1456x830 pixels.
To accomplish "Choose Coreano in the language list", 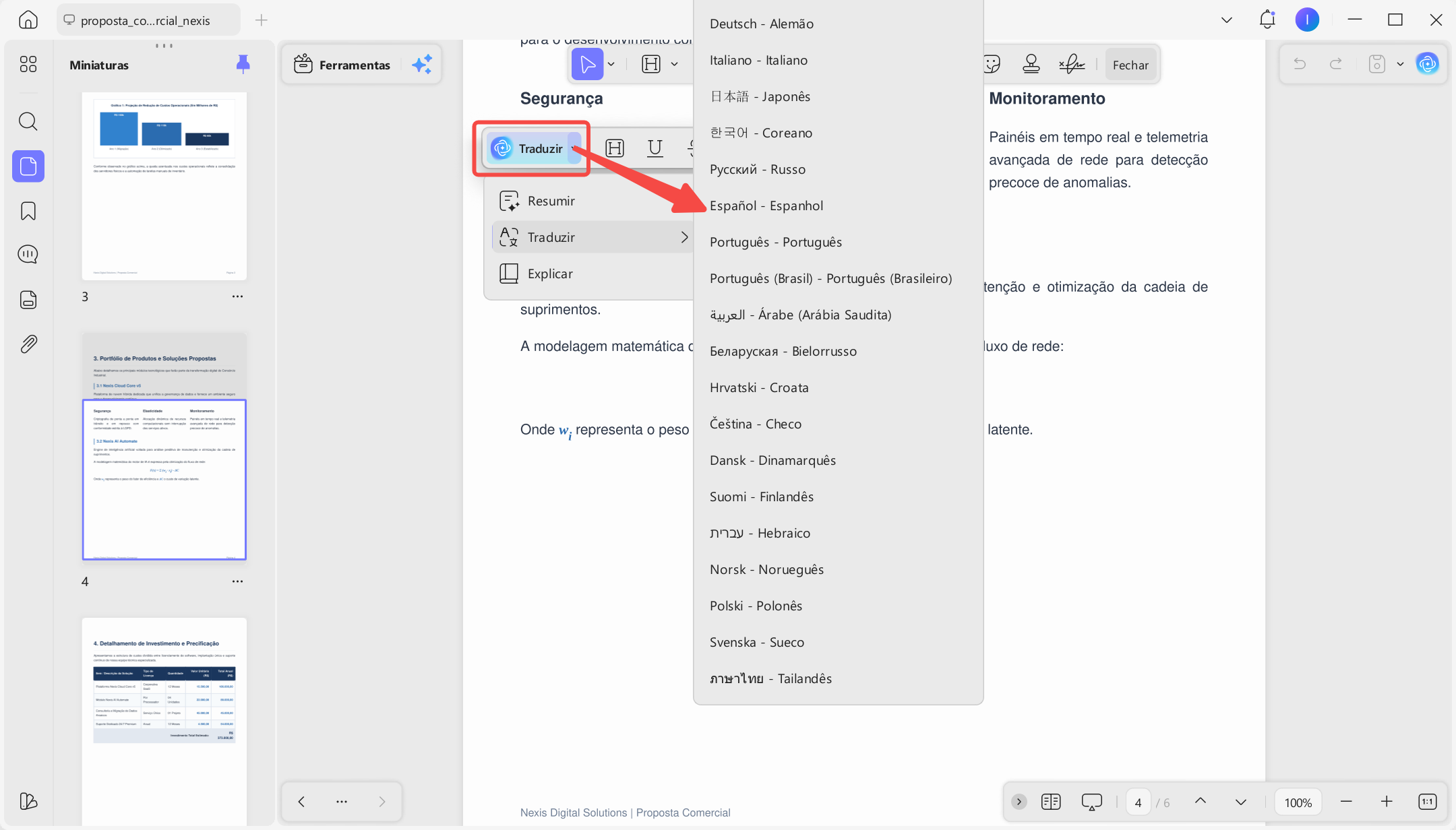I will click(838, 133).
